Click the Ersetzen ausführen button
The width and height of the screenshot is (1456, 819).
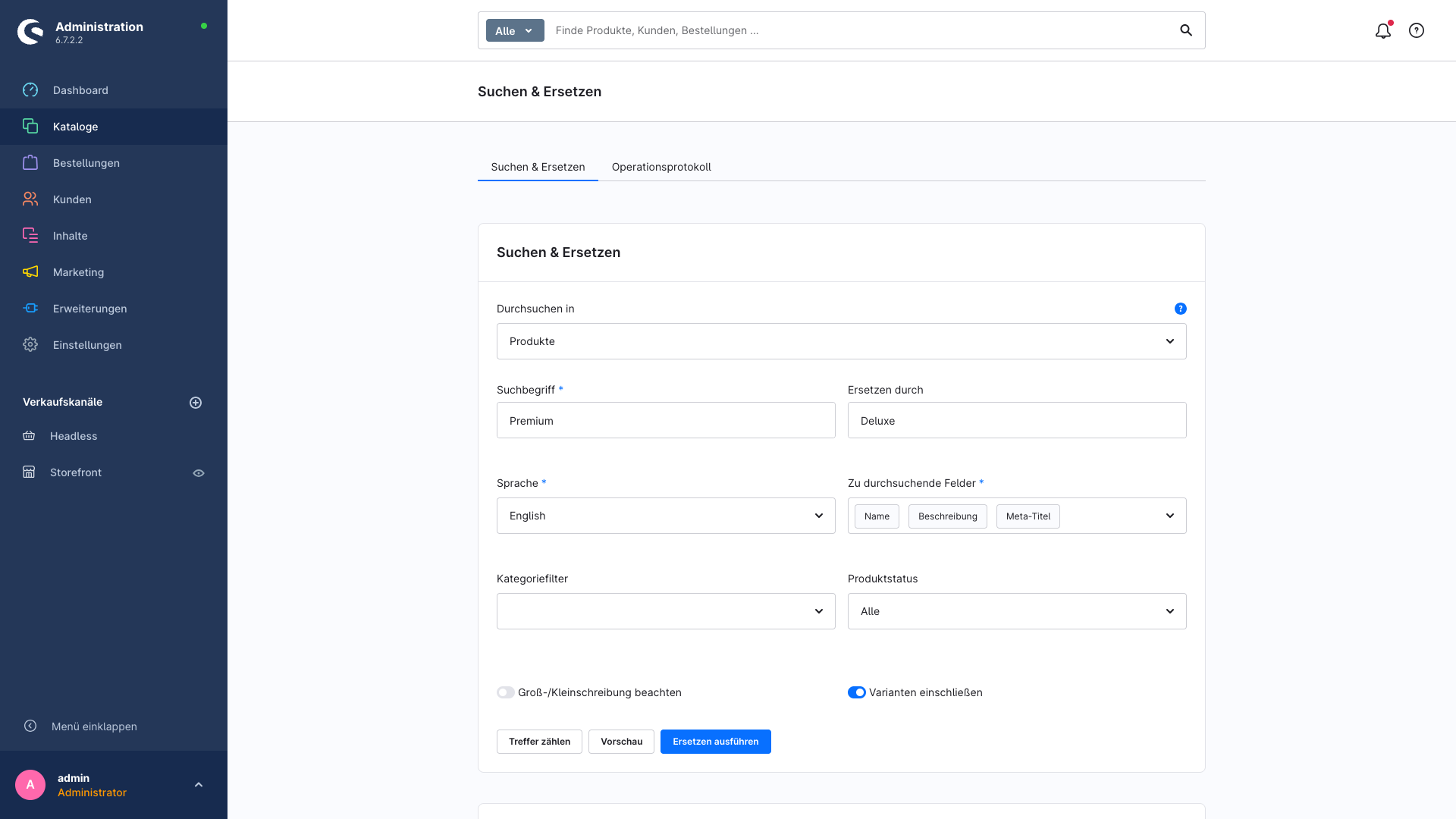coord(716,742)
